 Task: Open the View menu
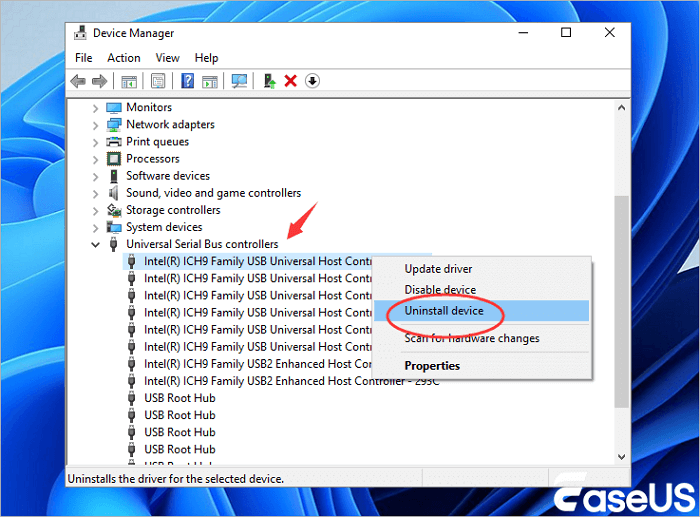167,58
